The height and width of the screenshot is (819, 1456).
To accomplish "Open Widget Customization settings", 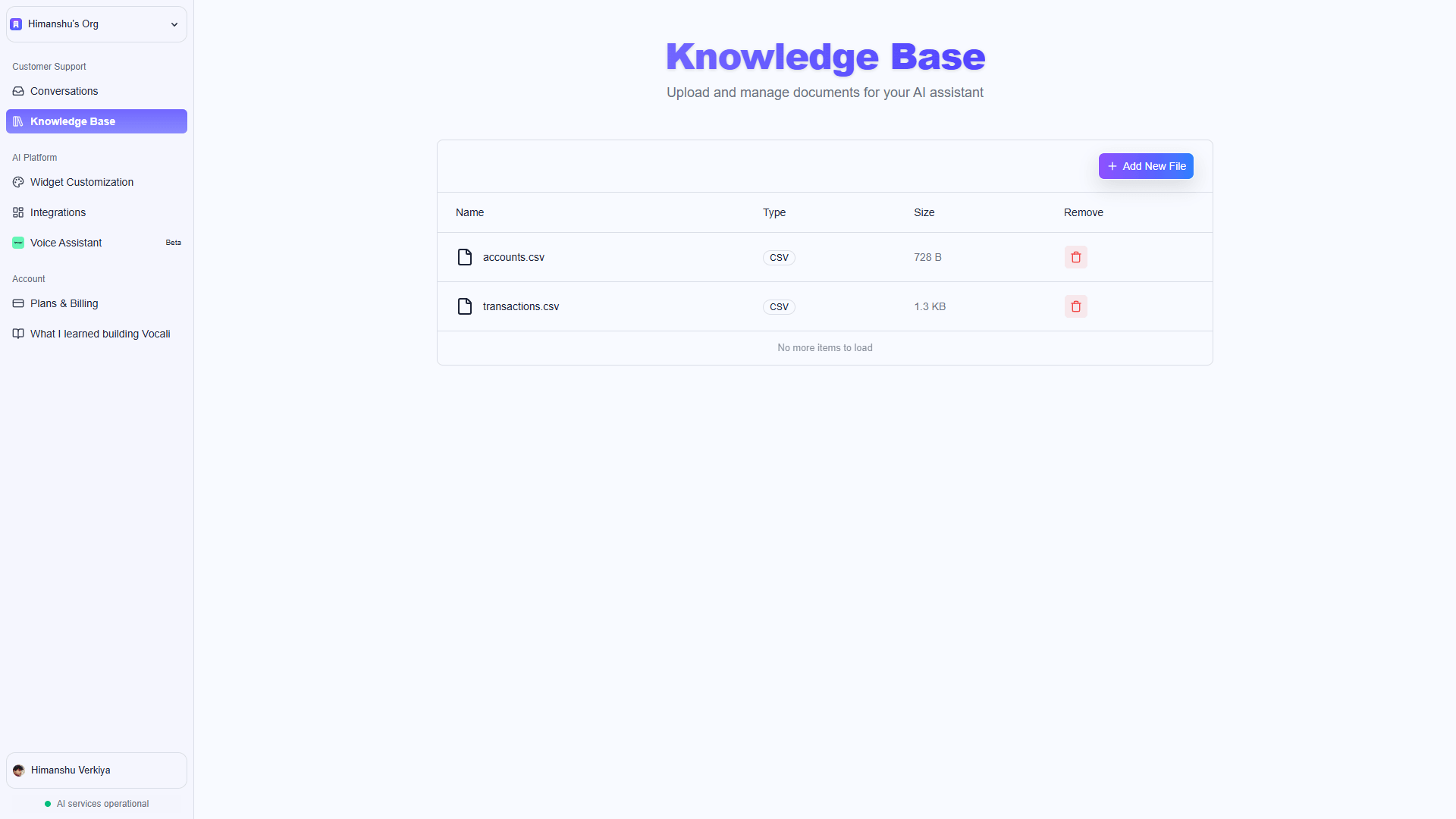I will 96,182.
